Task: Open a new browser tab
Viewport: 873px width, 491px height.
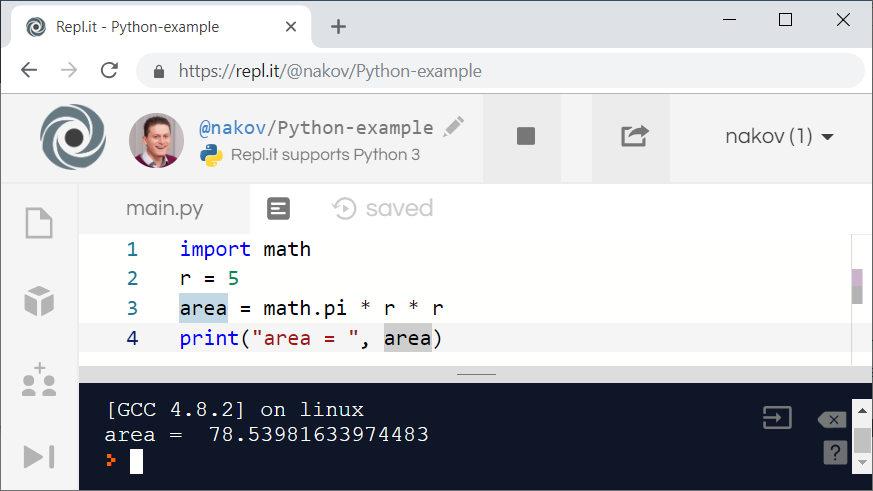Action: (338, 27)
